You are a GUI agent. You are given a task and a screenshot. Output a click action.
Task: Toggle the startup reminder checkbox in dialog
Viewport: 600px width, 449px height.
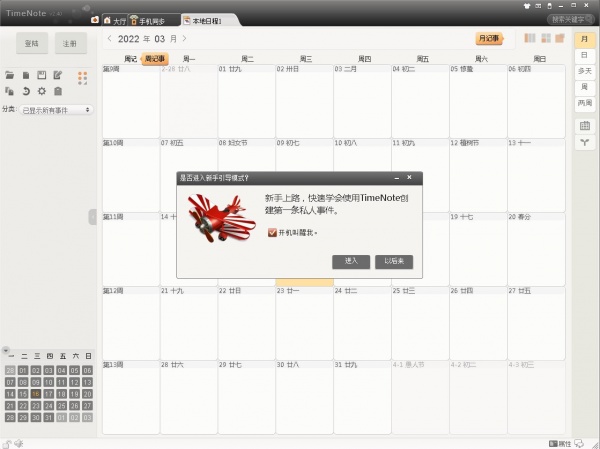click(272, 232)
